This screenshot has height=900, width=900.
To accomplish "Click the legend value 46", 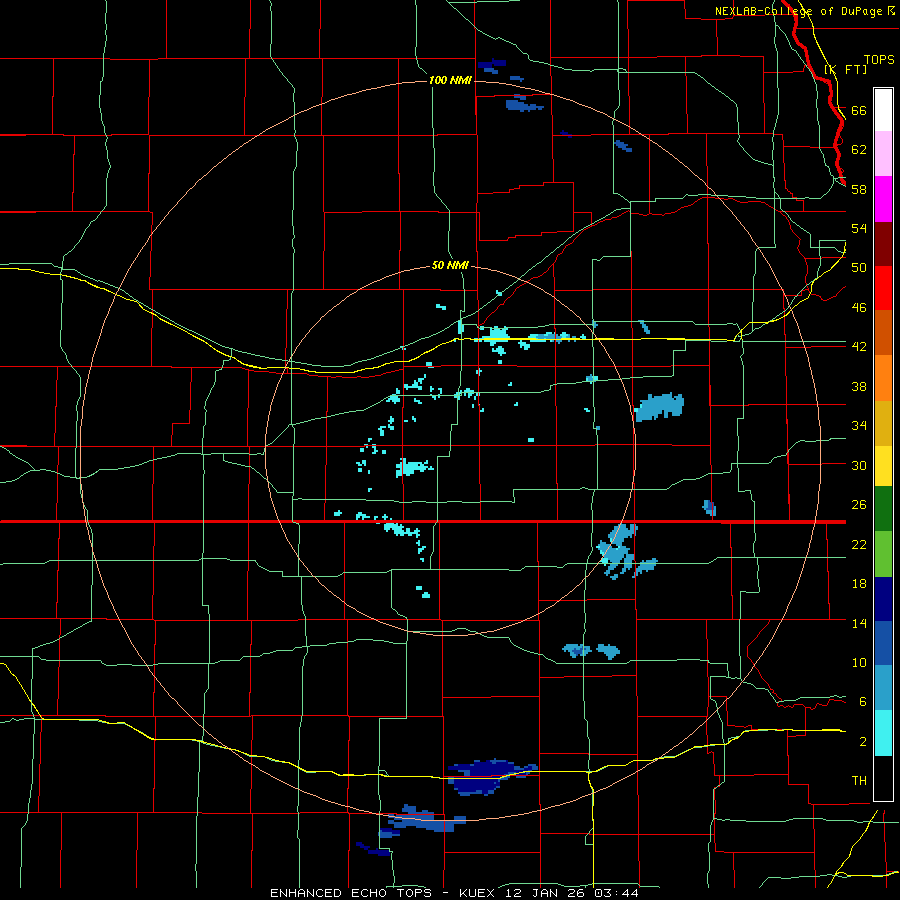I will click(x=859, y=307).
